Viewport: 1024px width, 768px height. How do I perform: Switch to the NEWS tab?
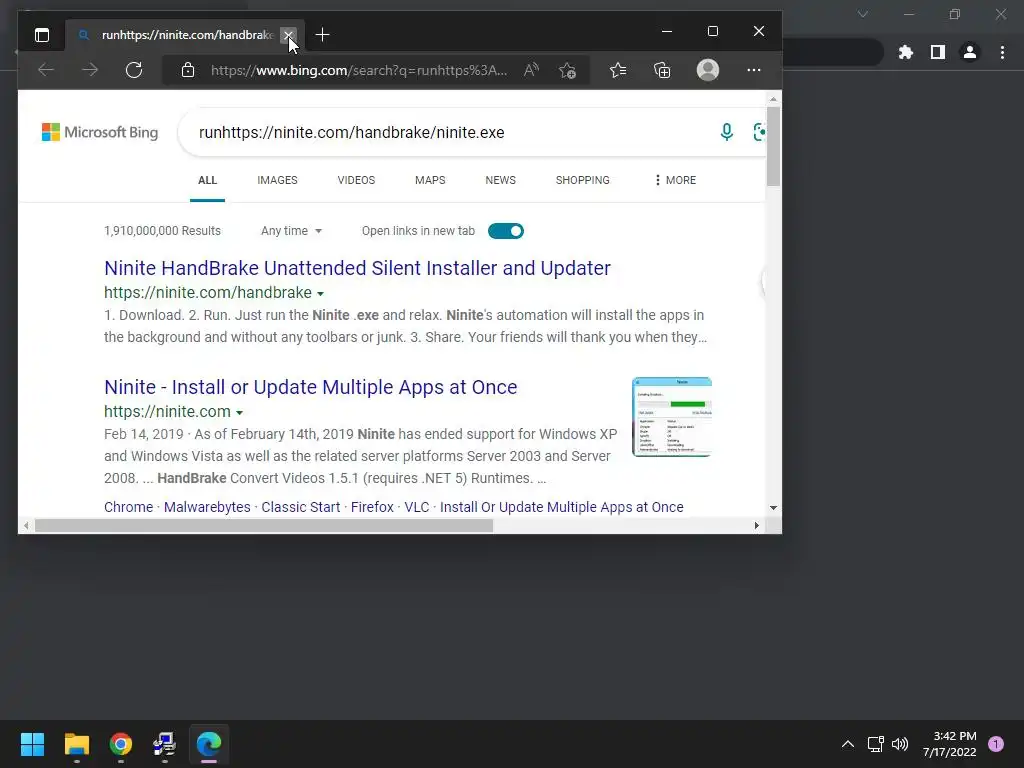(x=500, y=180)
